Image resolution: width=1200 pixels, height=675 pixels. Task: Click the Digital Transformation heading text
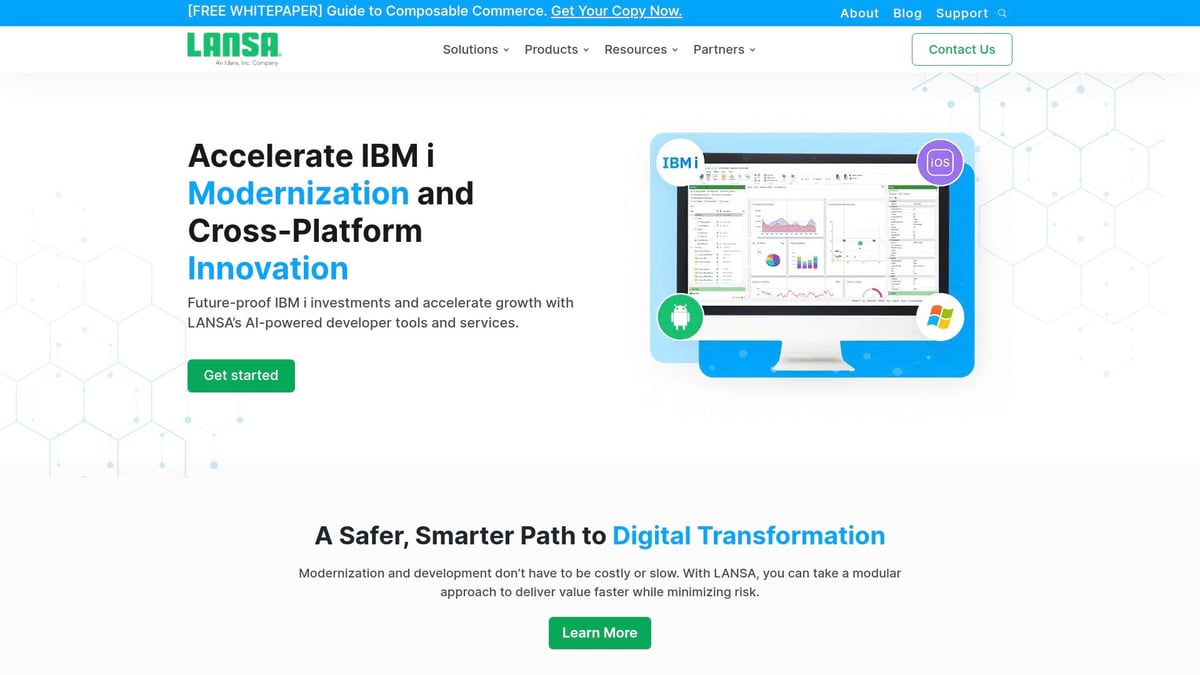coord(749,535)
